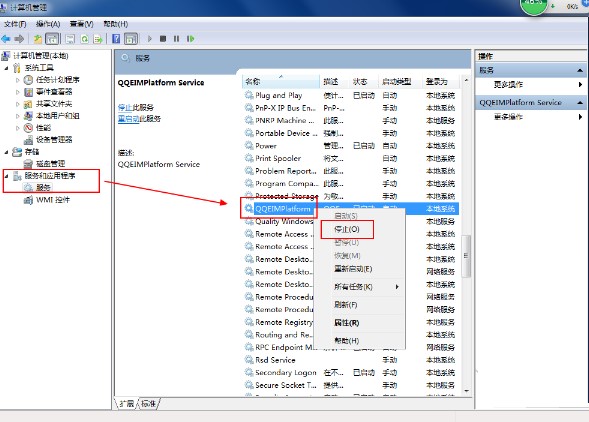589x422 pixels.
Task: Open the 操作(A) menu
Action: (48, 24)
